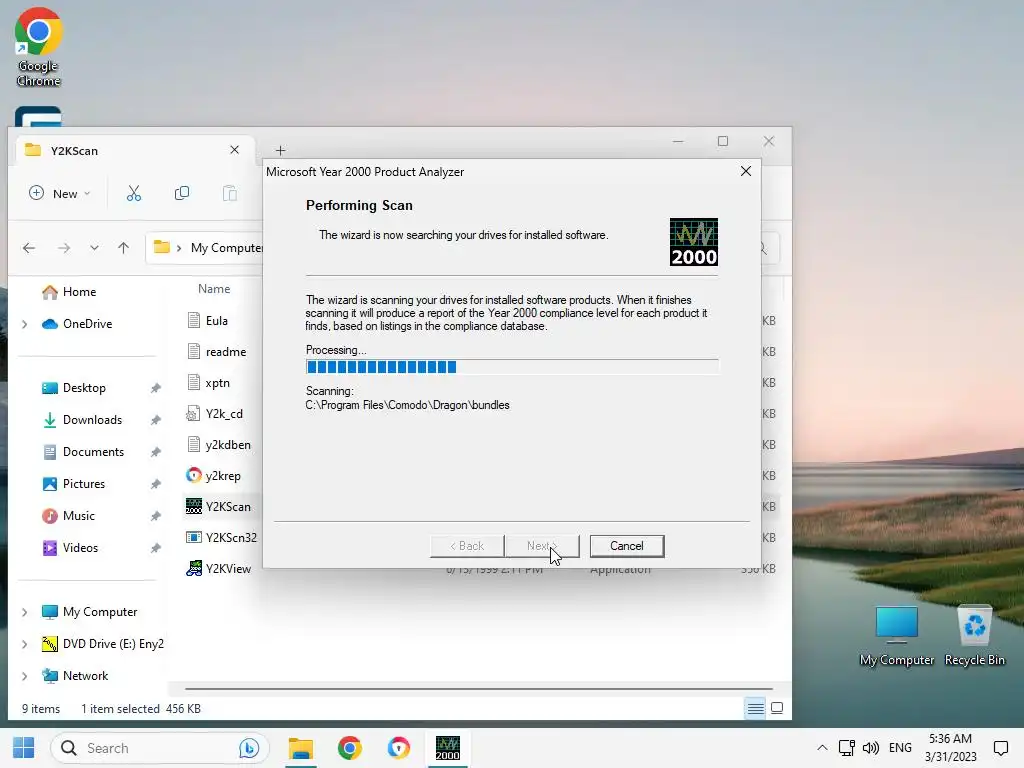
Task: Expand DVD Drive (E:) tree node
Action: [x=25, y=644]
